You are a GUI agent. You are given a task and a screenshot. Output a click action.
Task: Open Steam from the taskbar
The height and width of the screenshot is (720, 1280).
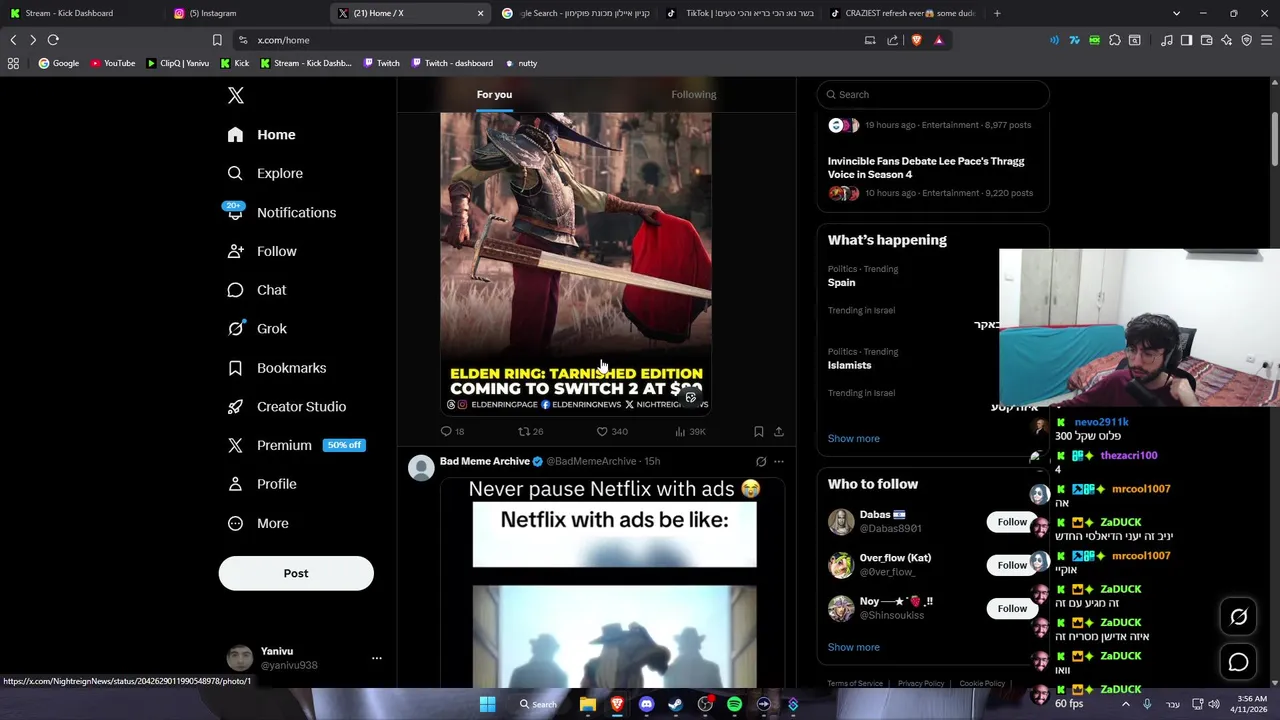(675, 704)
